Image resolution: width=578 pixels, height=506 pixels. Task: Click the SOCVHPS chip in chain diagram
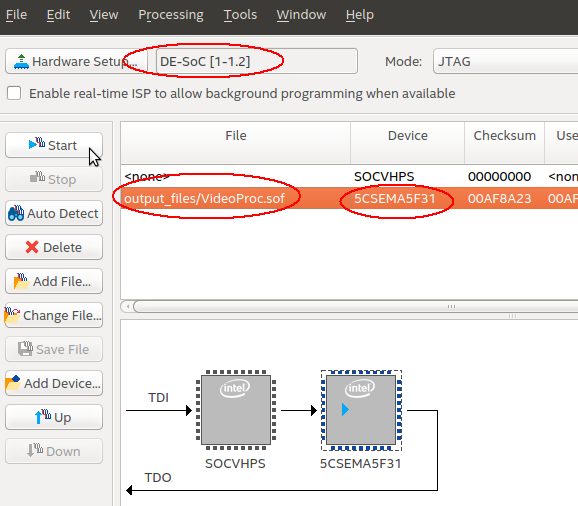pyautogui.click(x=236, y=410)
